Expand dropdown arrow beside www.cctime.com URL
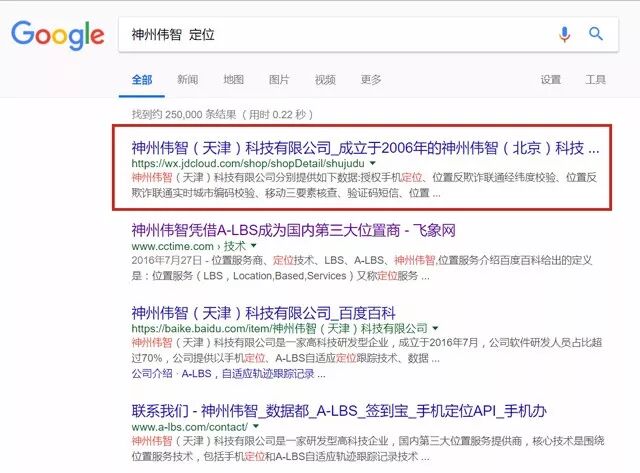640x473 pixels. click(253, 246)
